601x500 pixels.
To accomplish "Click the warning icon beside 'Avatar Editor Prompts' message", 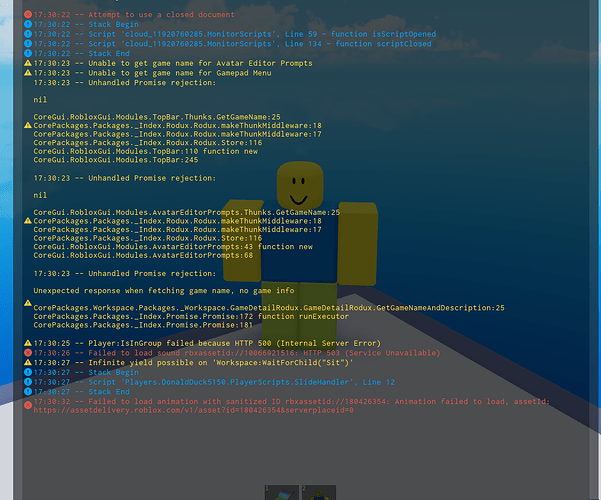I will 28,63.
